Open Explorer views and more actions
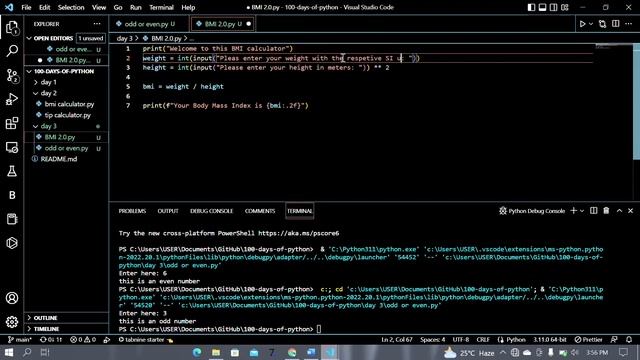 [97, 24]
